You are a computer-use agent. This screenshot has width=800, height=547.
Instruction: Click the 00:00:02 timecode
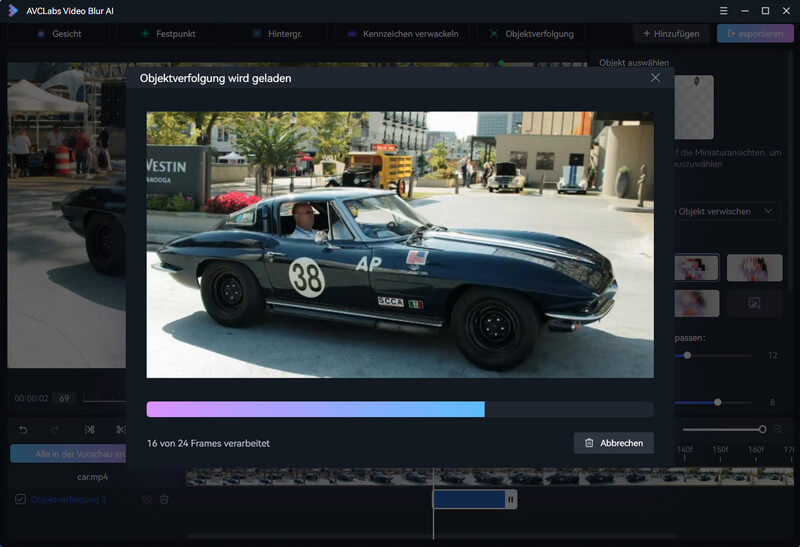(32, 399)
